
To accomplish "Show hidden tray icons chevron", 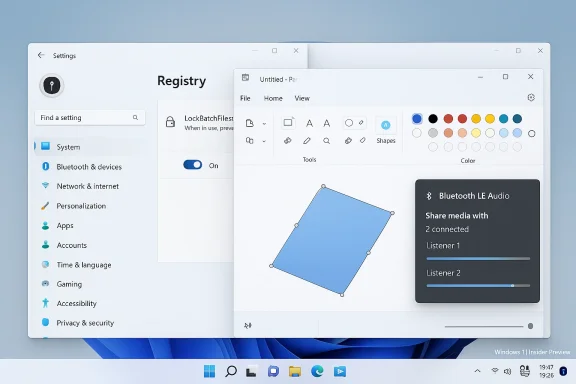I will 477,371.
